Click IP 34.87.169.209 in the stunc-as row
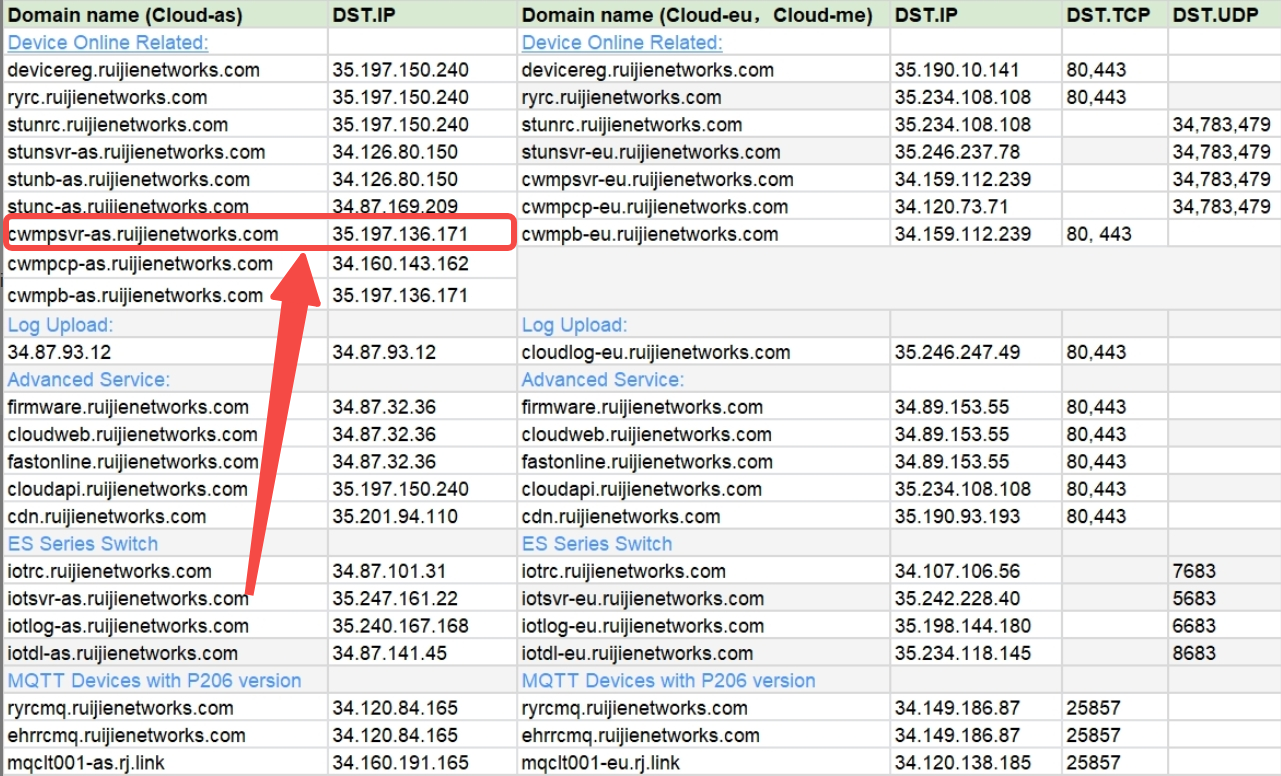The height and width of the screenshot is (776, 1281). click(422, 207)
